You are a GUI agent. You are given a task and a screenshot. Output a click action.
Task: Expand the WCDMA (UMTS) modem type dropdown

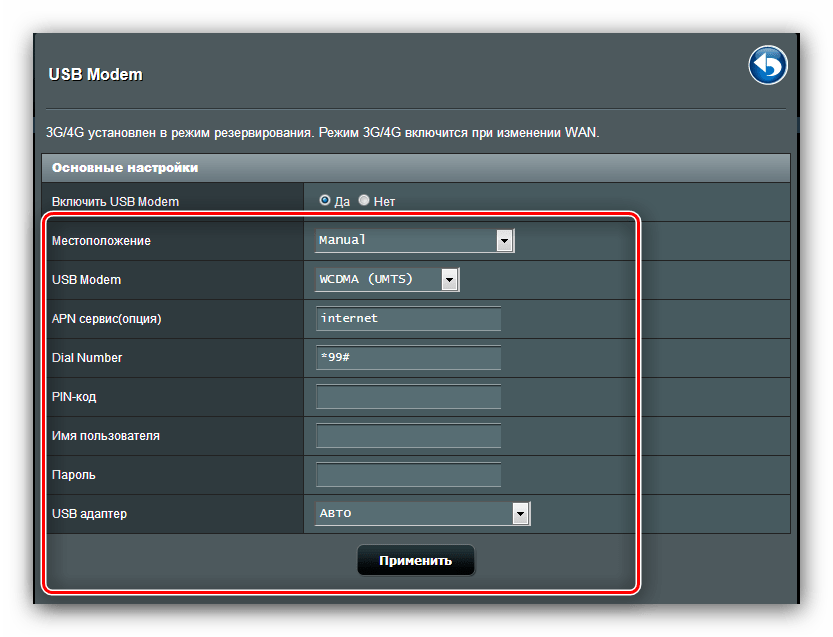(387, 279)
